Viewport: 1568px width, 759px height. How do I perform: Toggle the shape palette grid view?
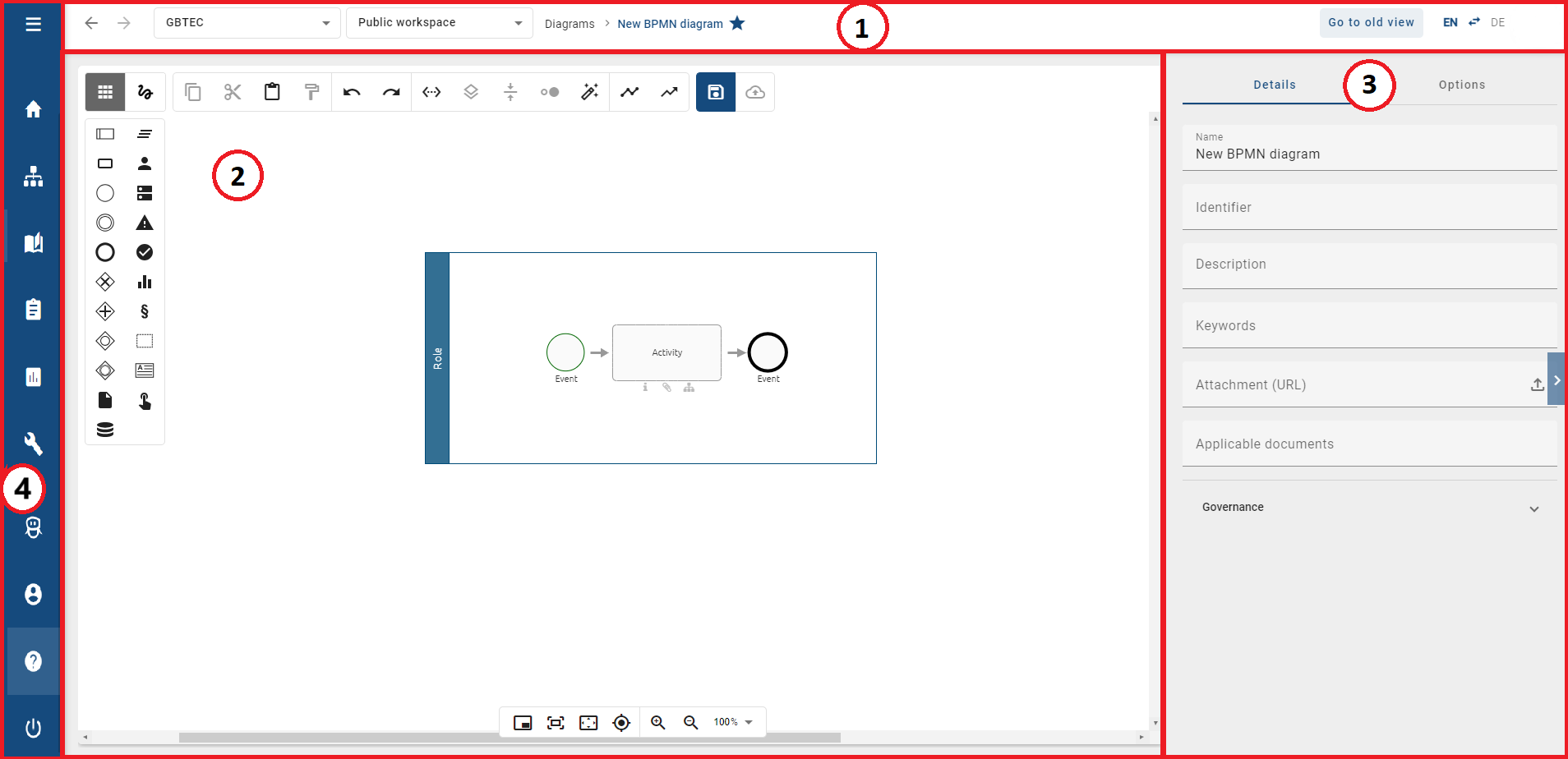click(x=104, y=92)
